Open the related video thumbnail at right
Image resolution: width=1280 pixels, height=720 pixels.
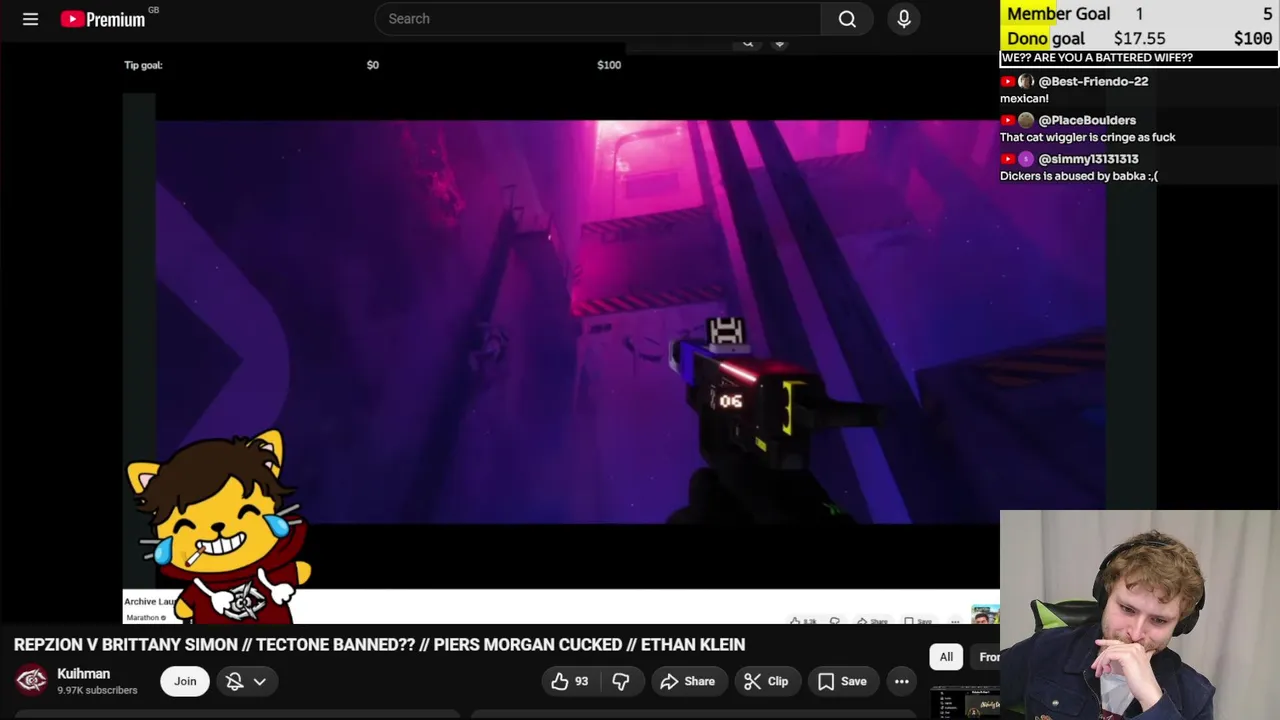click(x=965, y=704)
